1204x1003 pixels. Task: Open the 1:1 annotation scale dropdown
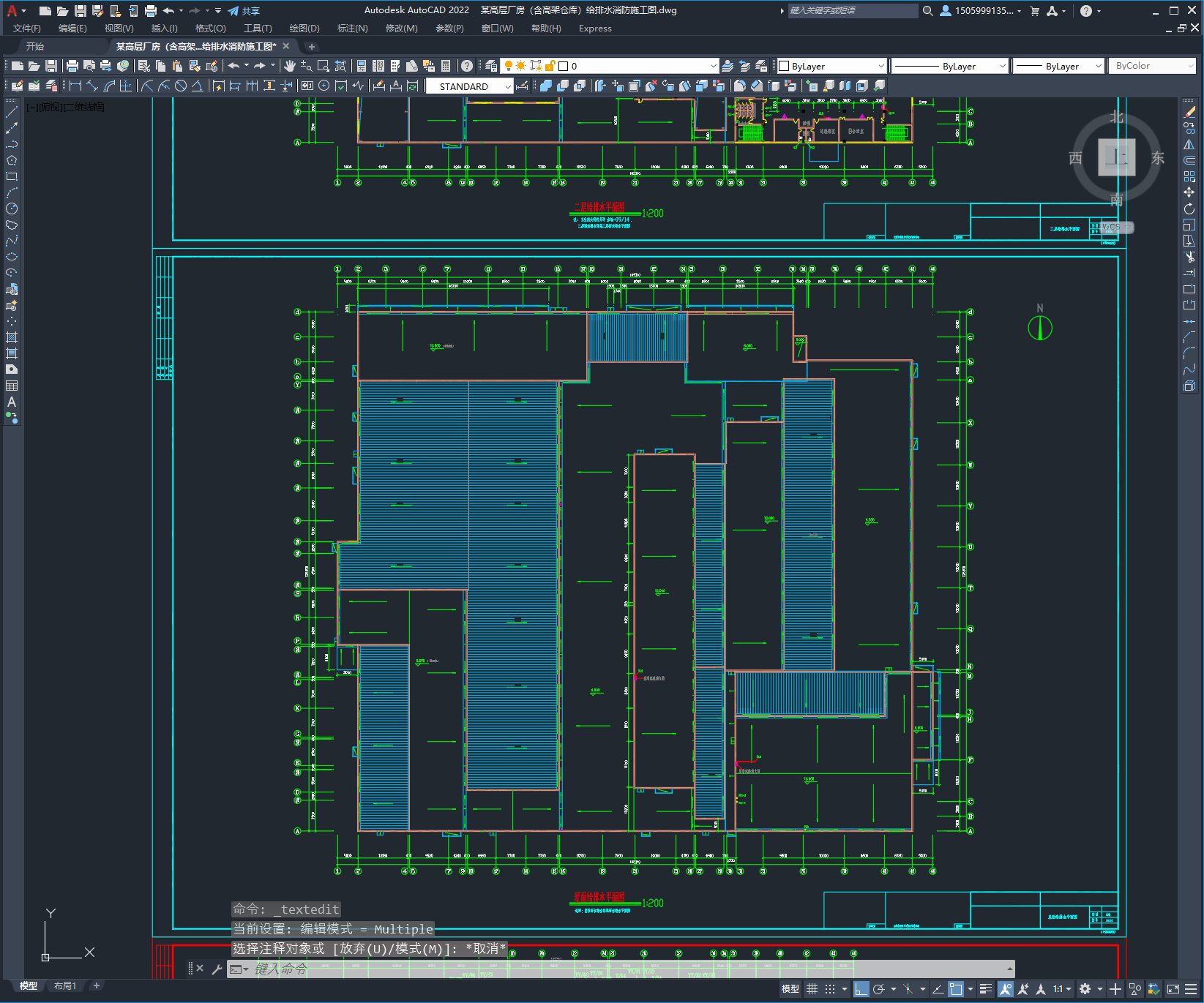(1062, 989)
